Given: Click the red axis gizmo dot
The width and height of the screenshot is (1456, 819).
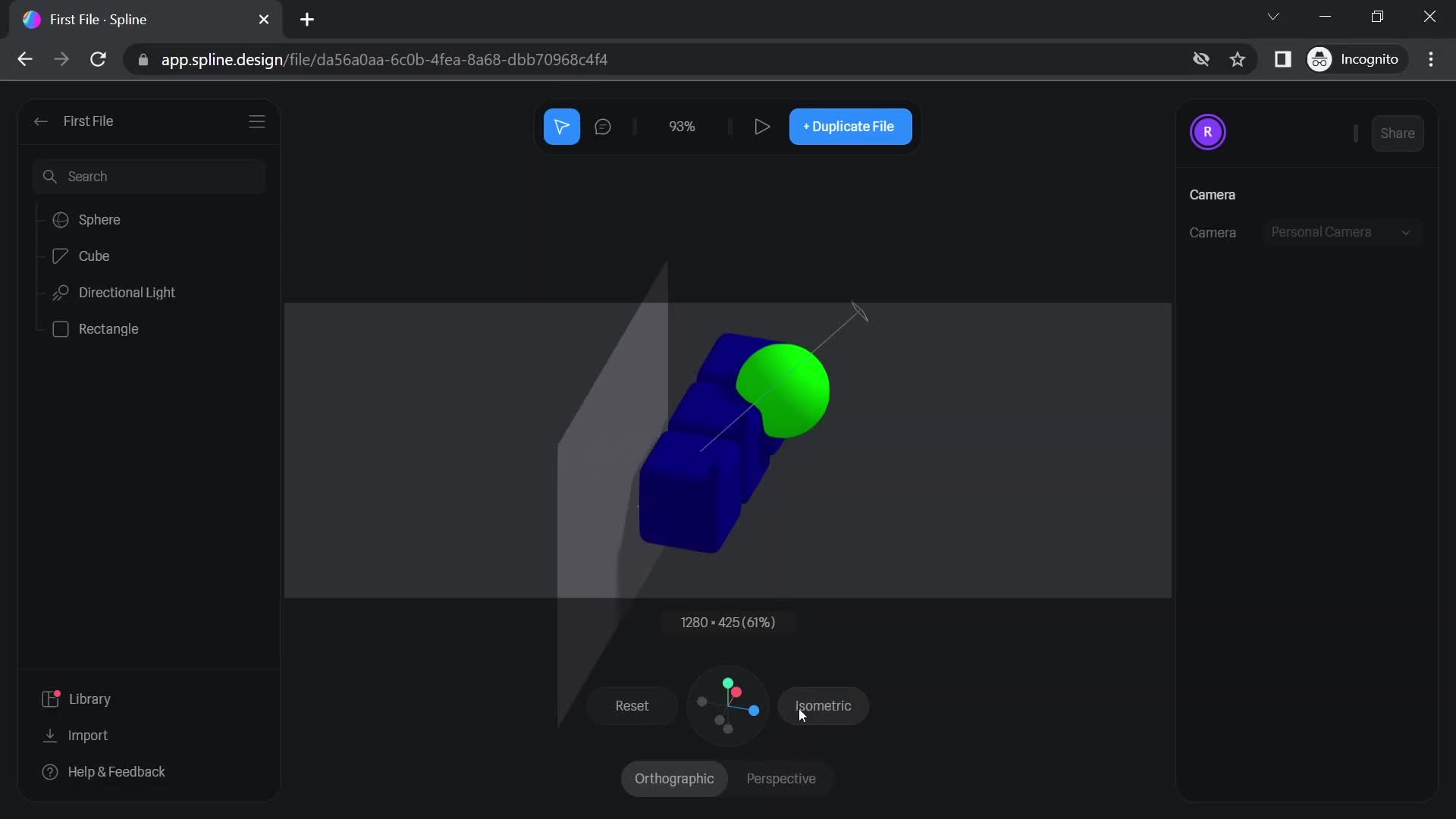Looking at the screenshot, I should [x=736, y=692].
